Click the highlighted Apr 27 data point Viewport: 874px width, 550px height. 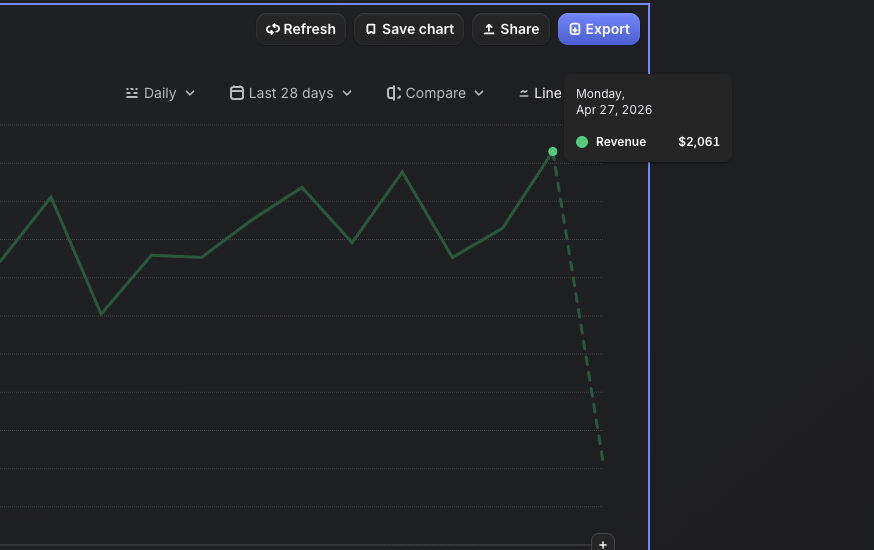coord(552,152)
